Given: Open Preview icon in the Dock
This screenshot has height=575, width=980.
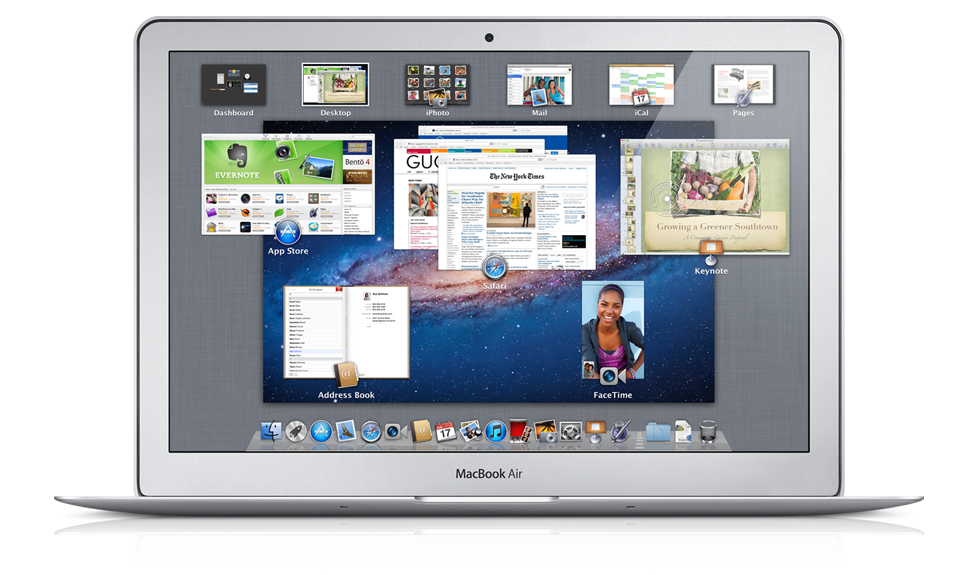Looking at the screenshot, I should tap(471, 431).
